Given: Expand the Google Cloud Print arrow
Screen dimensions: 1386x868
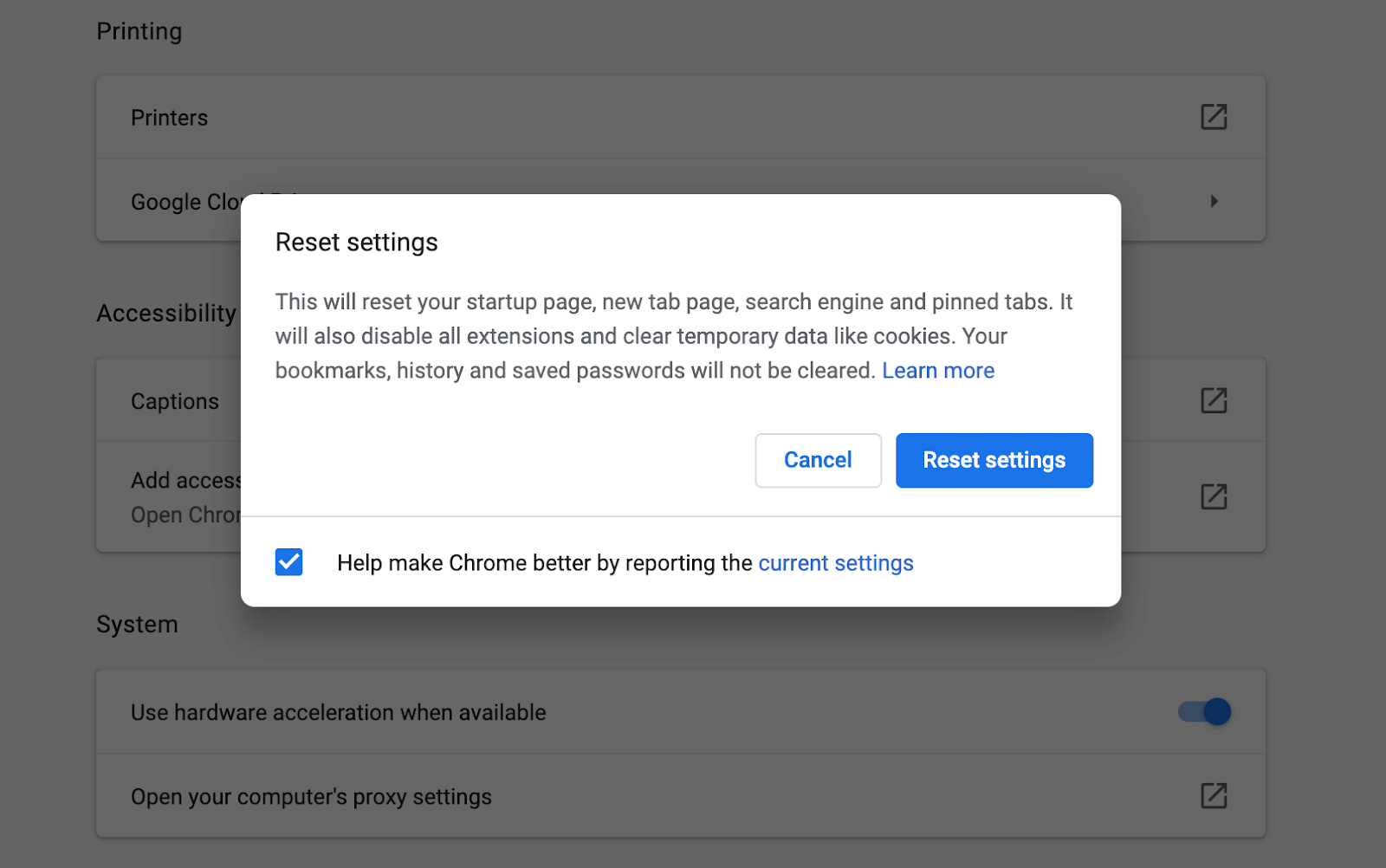Looking at the screenshot, I should pyautogui.click(x=1214, y=201).
